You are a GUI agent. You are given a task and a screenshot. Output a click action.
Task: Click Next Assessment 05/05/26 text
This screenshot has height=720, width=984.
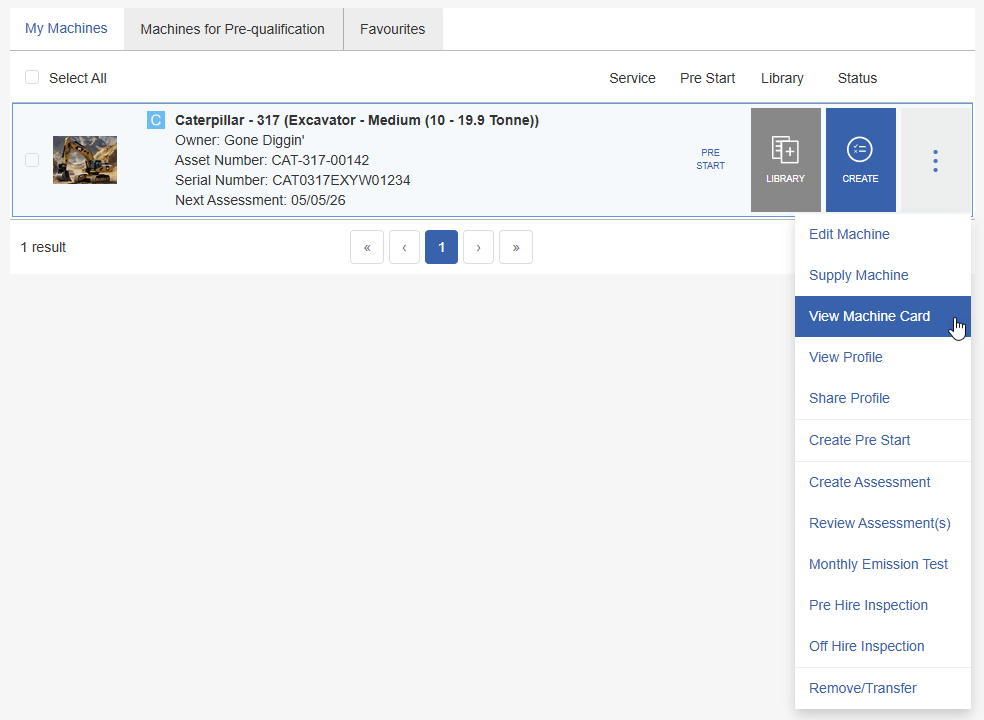pyautogui.click(x=260, y=200)
